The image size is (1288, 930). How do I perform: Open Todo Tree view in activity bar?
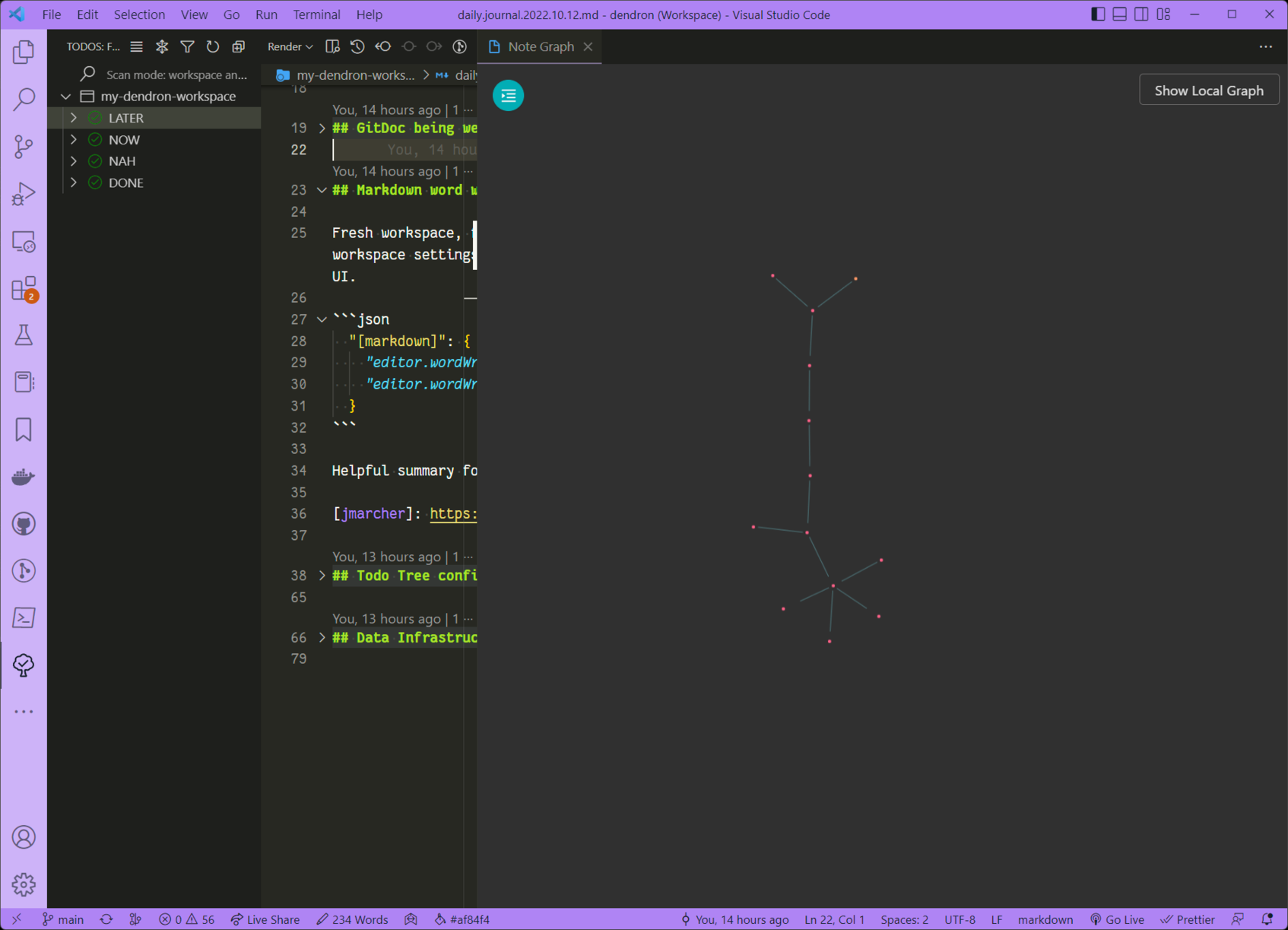tap(24, 665)
